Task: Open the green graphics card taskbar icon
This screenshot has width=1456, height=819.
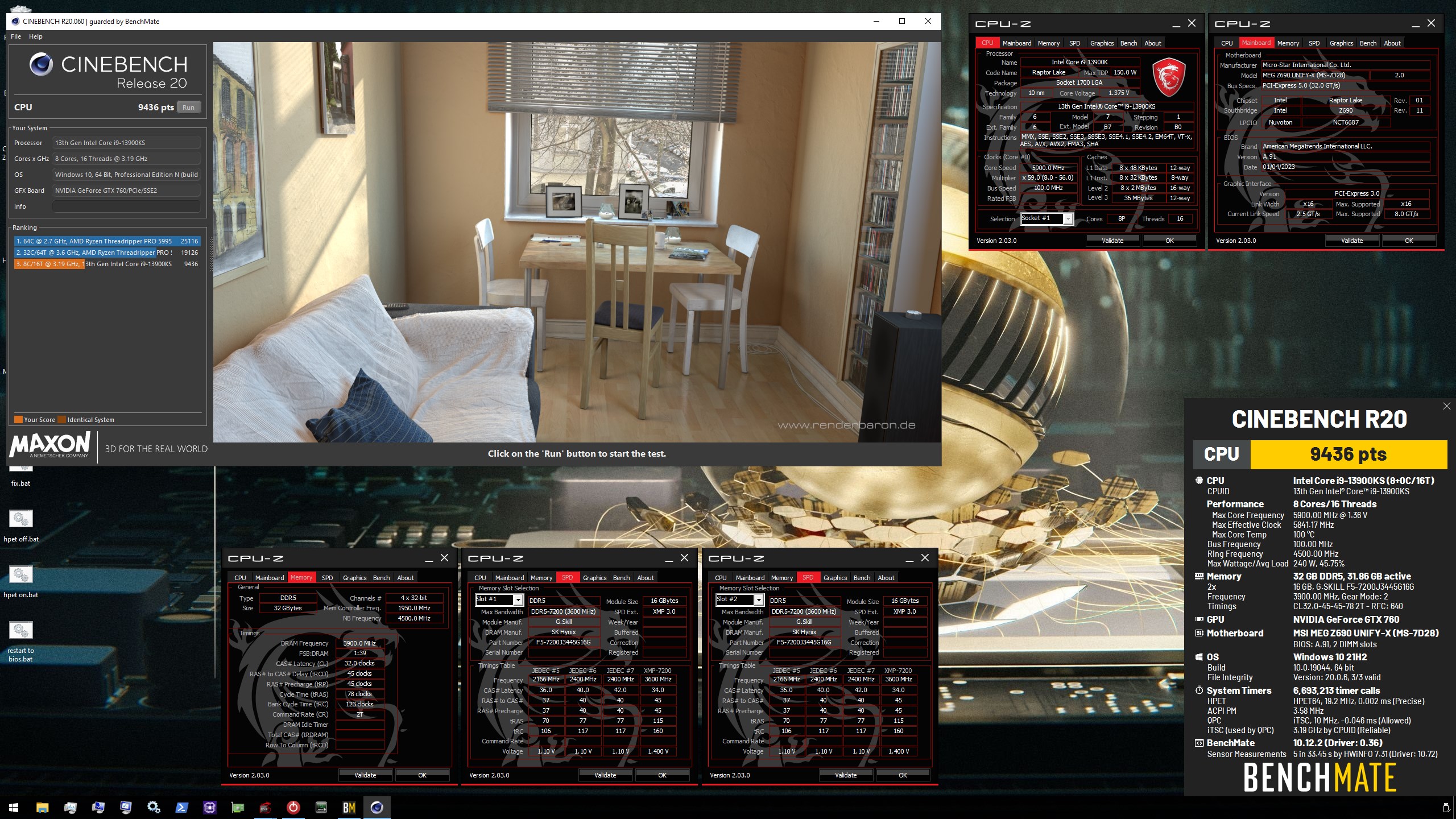Action: click(237, 807)
